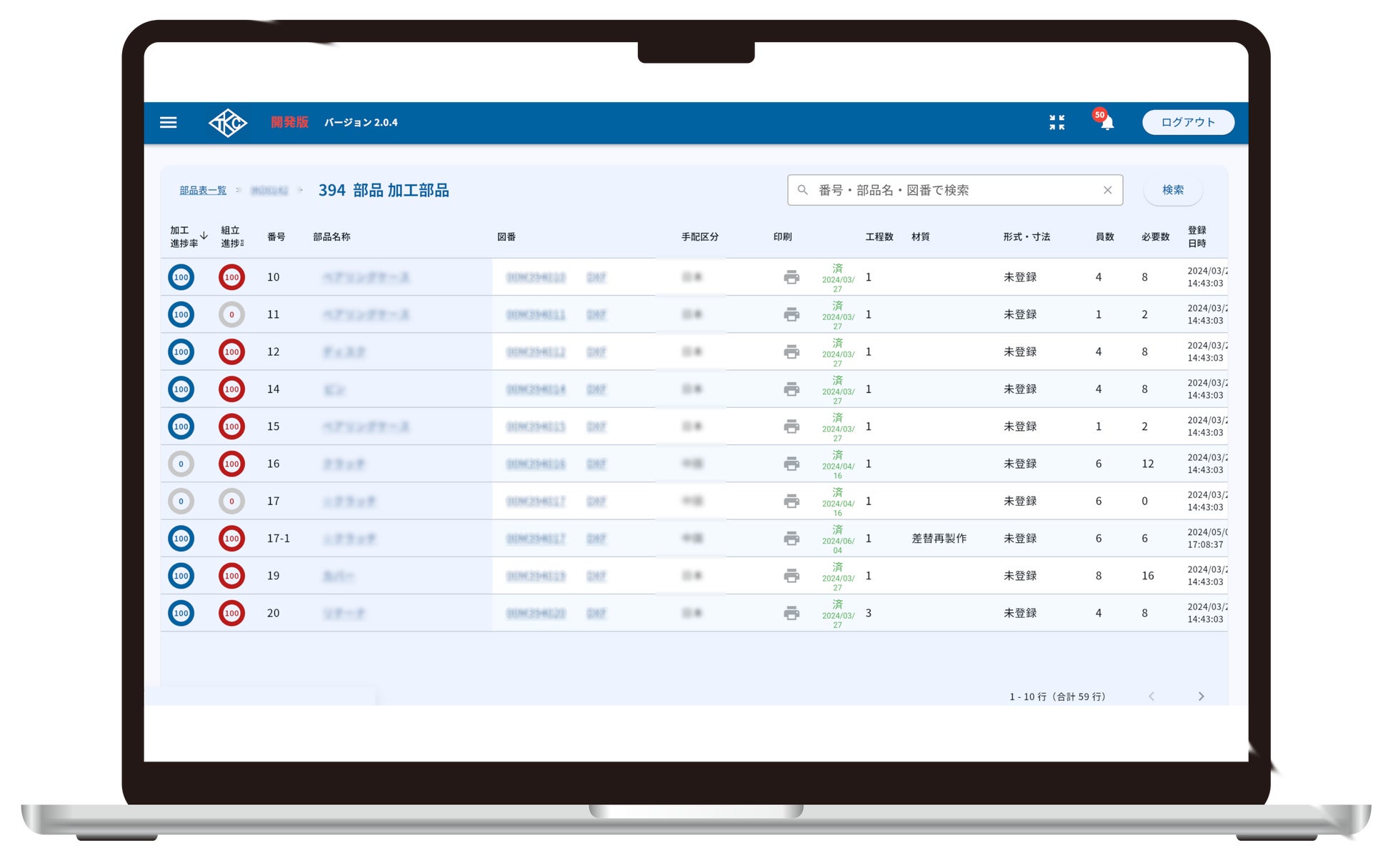This screenshot has height=868, width=1393.
Task: Click printer icon for part number 10
Action: [x=791, y=277]
